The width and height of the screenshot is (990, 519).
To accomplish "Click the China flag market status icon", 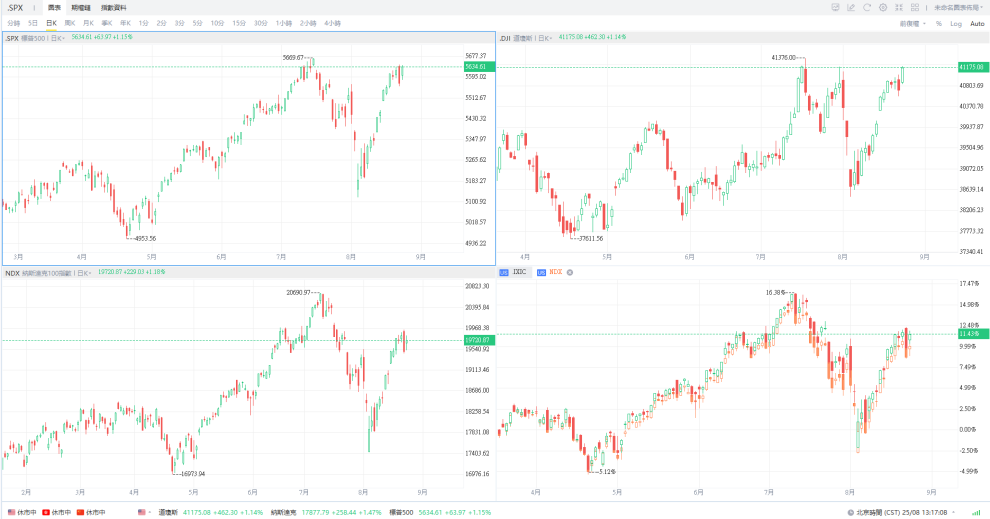I will coord(80,512).
